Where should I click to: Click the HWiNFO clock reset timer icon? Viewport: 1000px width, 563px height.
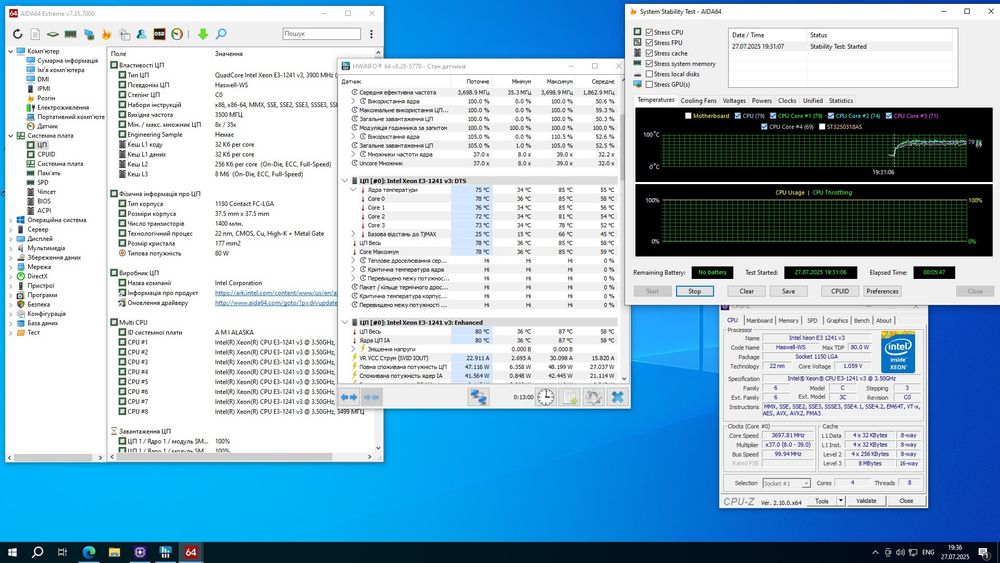click(x=545, y=397)
